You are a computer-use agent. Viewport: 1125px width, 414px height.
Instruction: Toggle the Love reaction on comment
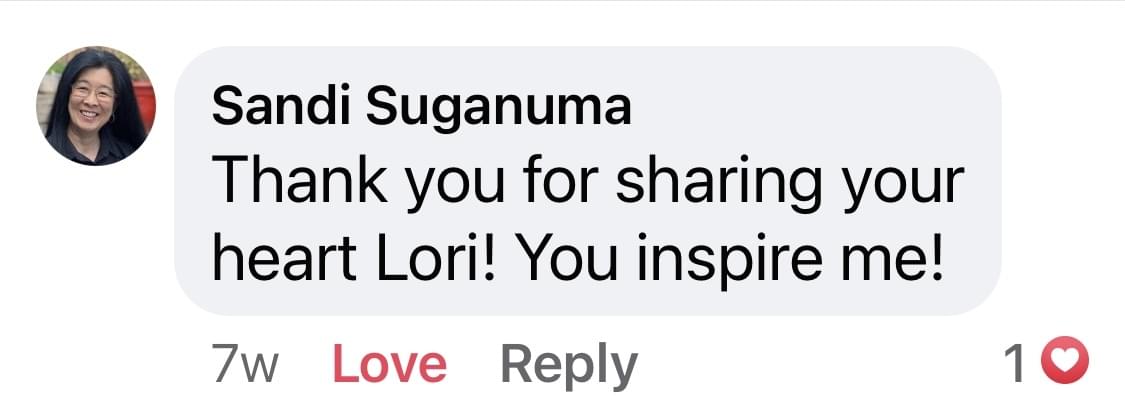[x=389, y=364]
